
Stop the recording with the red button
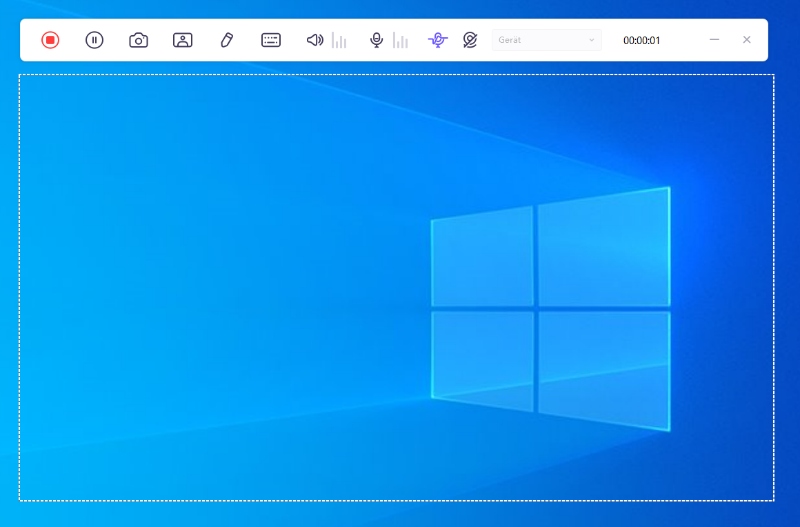(50, 40)
